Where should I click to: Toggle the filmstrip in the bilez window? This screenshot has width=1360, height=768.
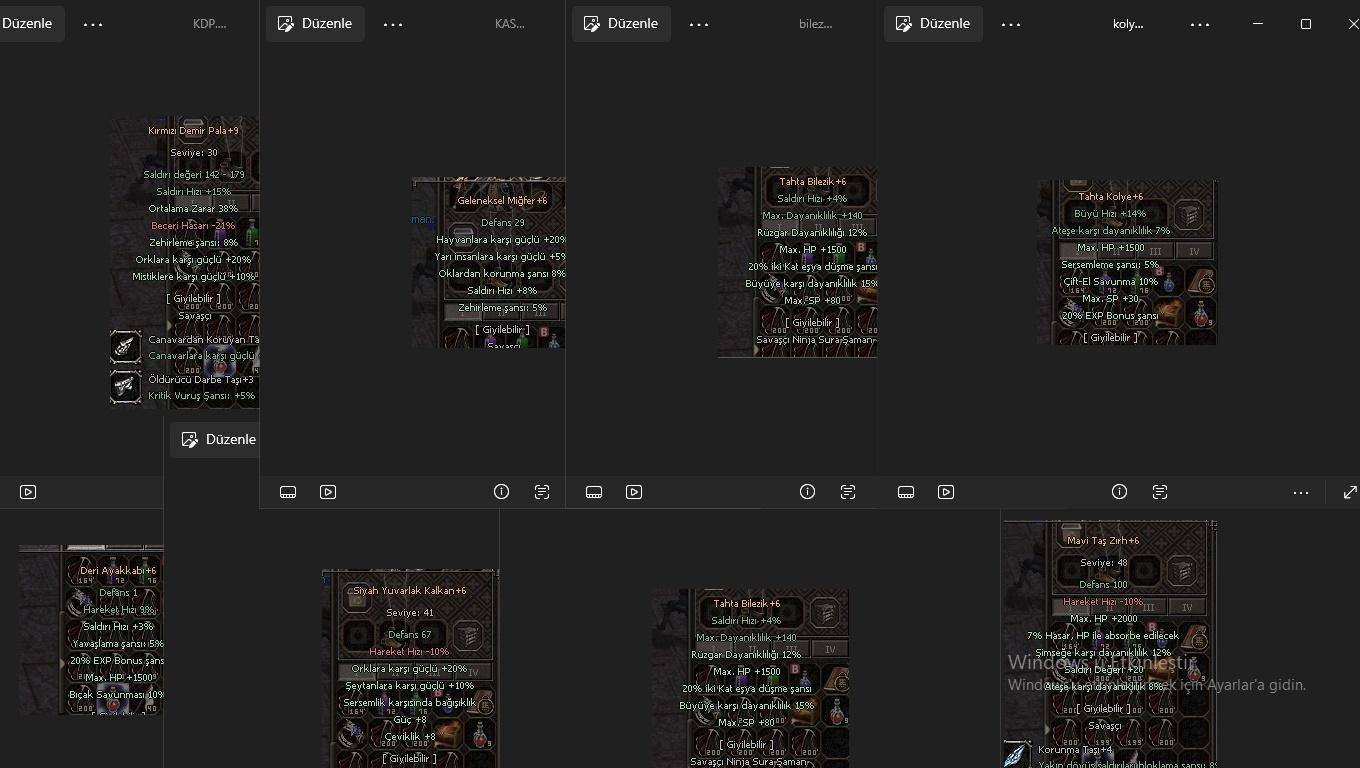(x=594, y=492)
